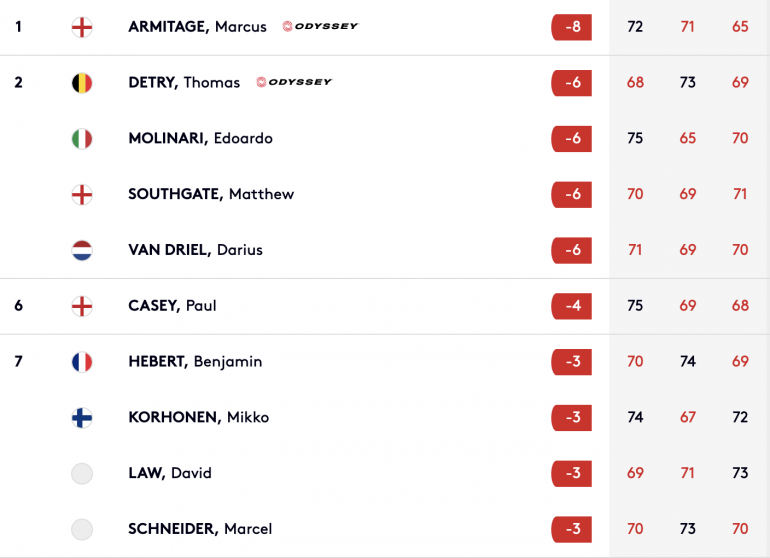Click Odyssey logo next to Detry
The image size is (770, 558).
pos(294,82)
